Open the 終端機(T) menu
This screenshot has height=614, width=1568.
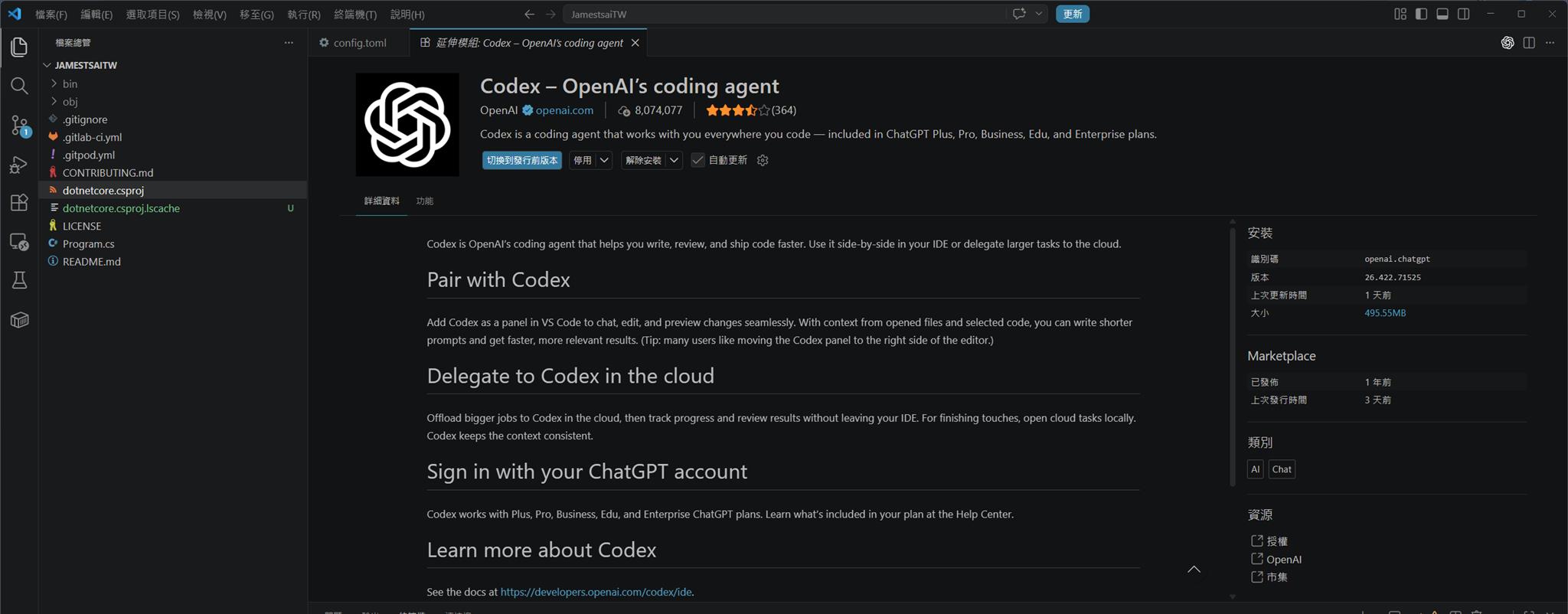coord(355,14)
